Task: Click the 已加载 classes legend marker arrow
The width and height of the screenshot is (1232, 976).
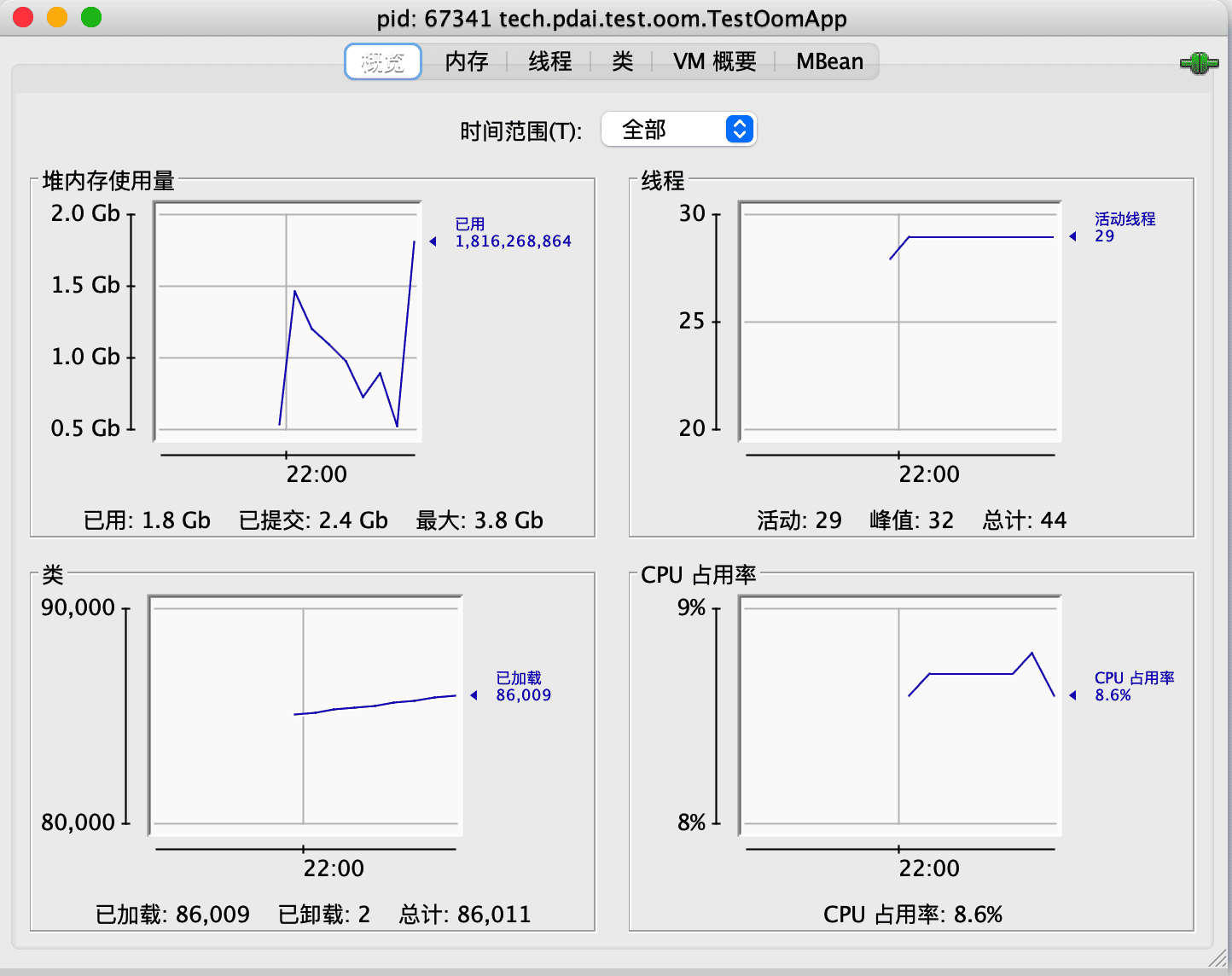Action: (474, 695)
